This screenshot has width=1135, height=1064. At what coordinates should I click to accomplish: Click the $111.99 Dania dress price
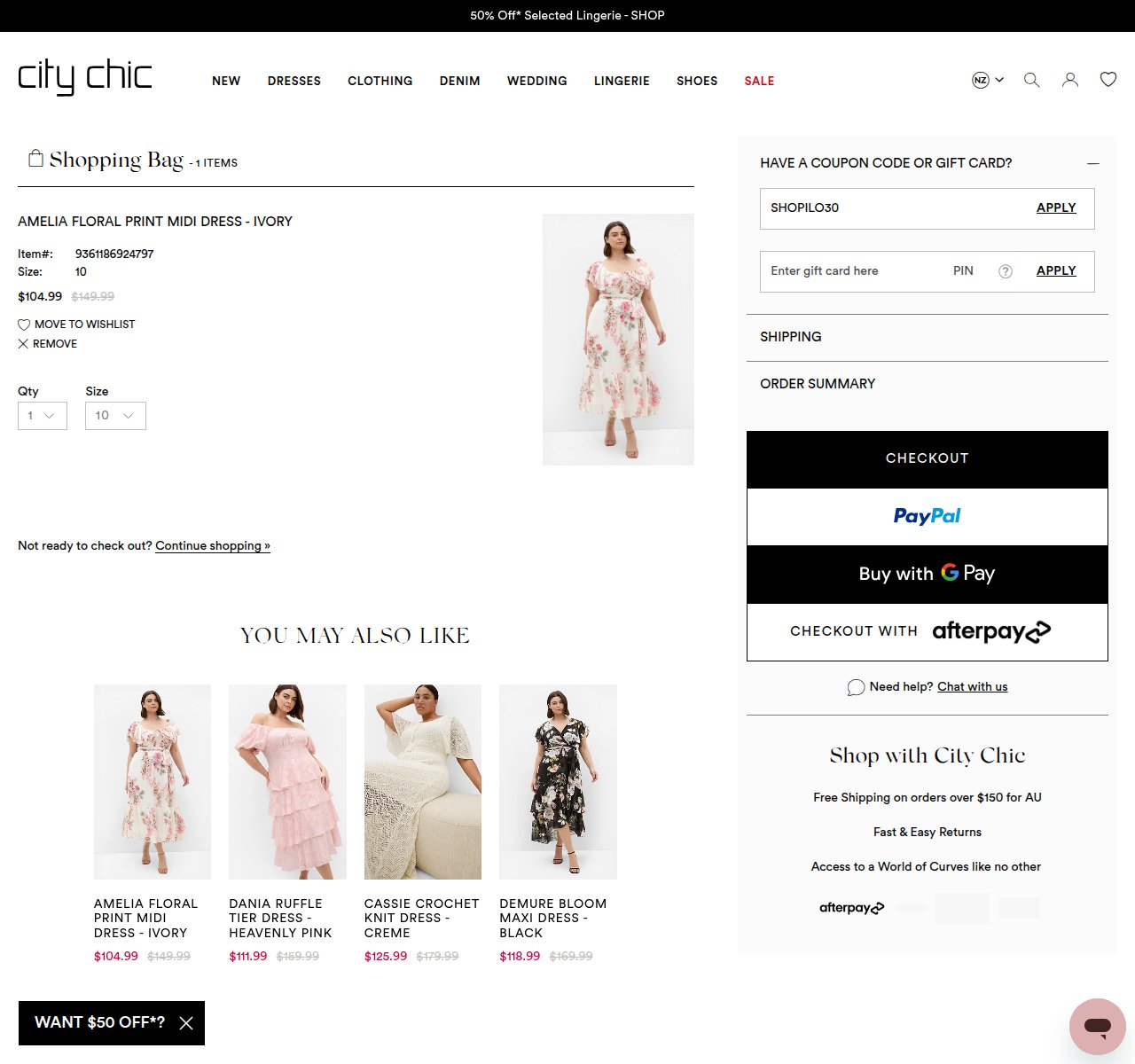248,957
